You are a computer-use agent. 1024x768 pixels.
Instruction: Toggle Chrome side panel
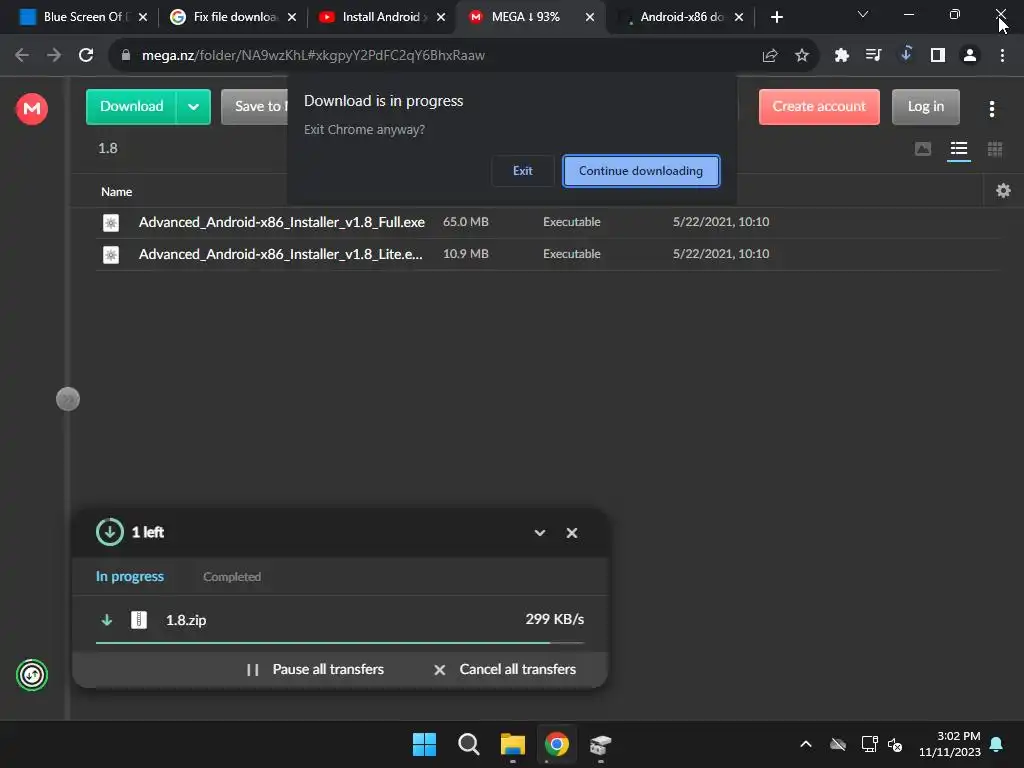pos(938,56)
